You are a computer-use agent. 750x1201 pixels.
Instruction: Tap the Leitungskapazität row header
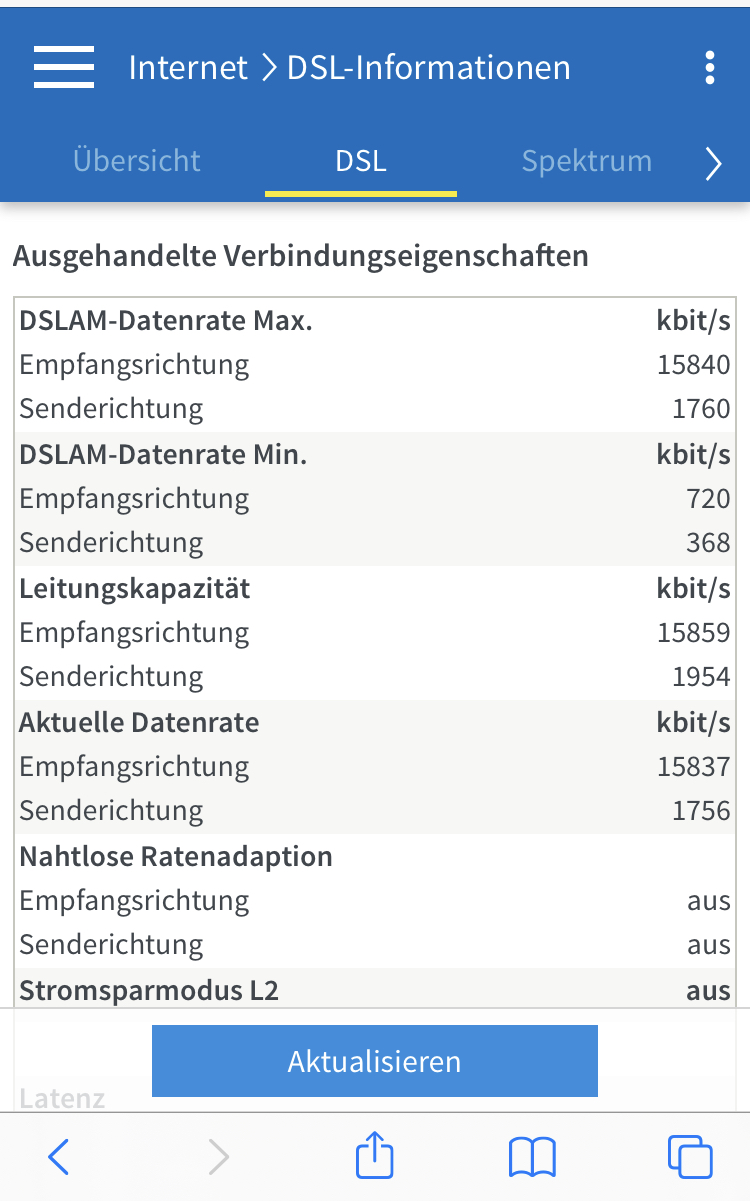tap(375, 588)
